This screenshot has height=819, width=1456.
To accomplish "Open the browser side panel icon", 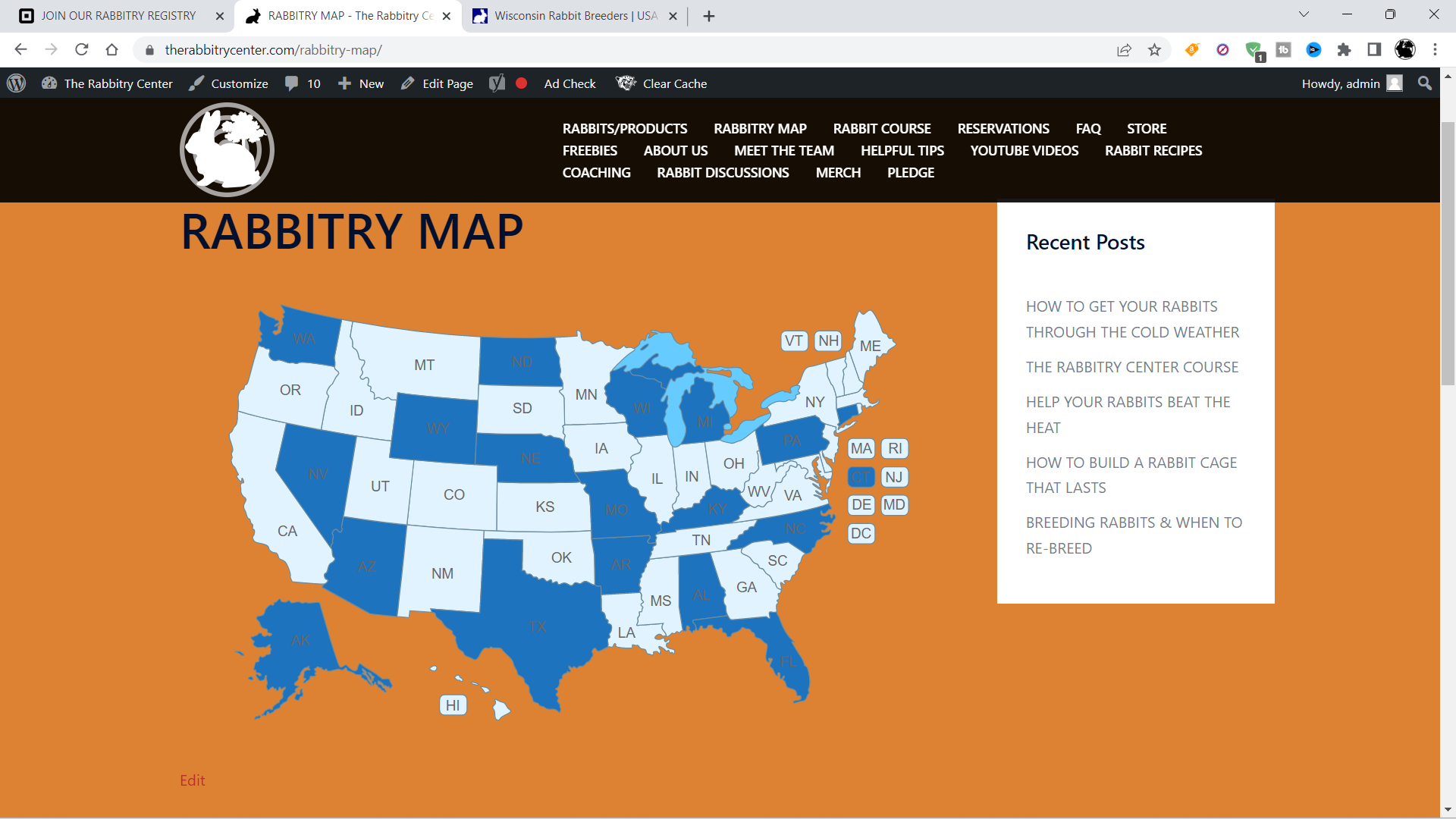I will [x=1373, y=50].
